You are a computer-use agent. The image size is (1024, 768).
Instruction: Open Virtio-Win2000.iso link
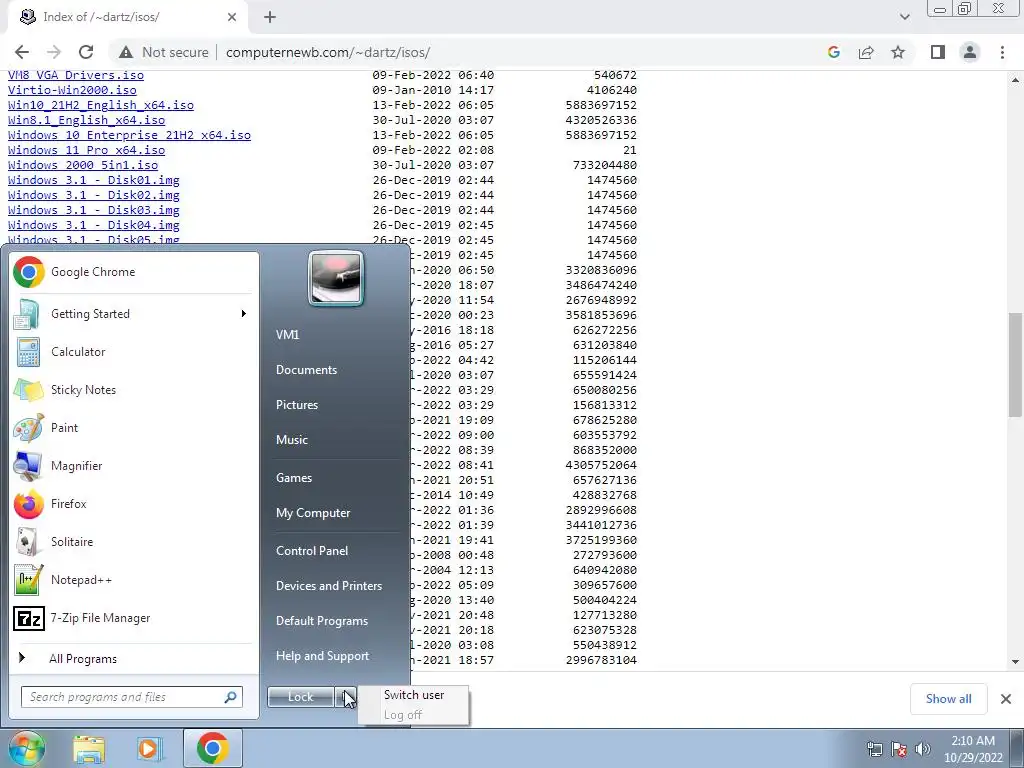72,90
